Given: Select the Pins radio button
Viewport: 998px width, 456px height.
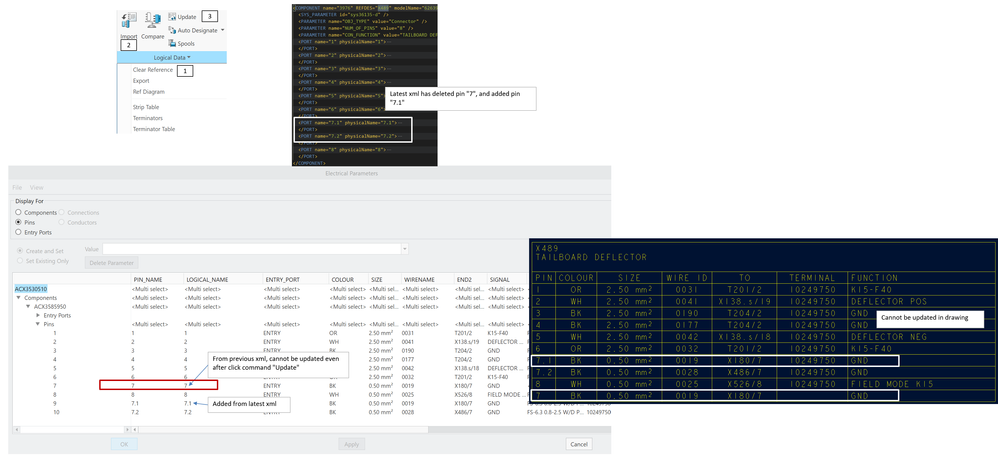Looking at the screenshot, I should pos(18,221).
